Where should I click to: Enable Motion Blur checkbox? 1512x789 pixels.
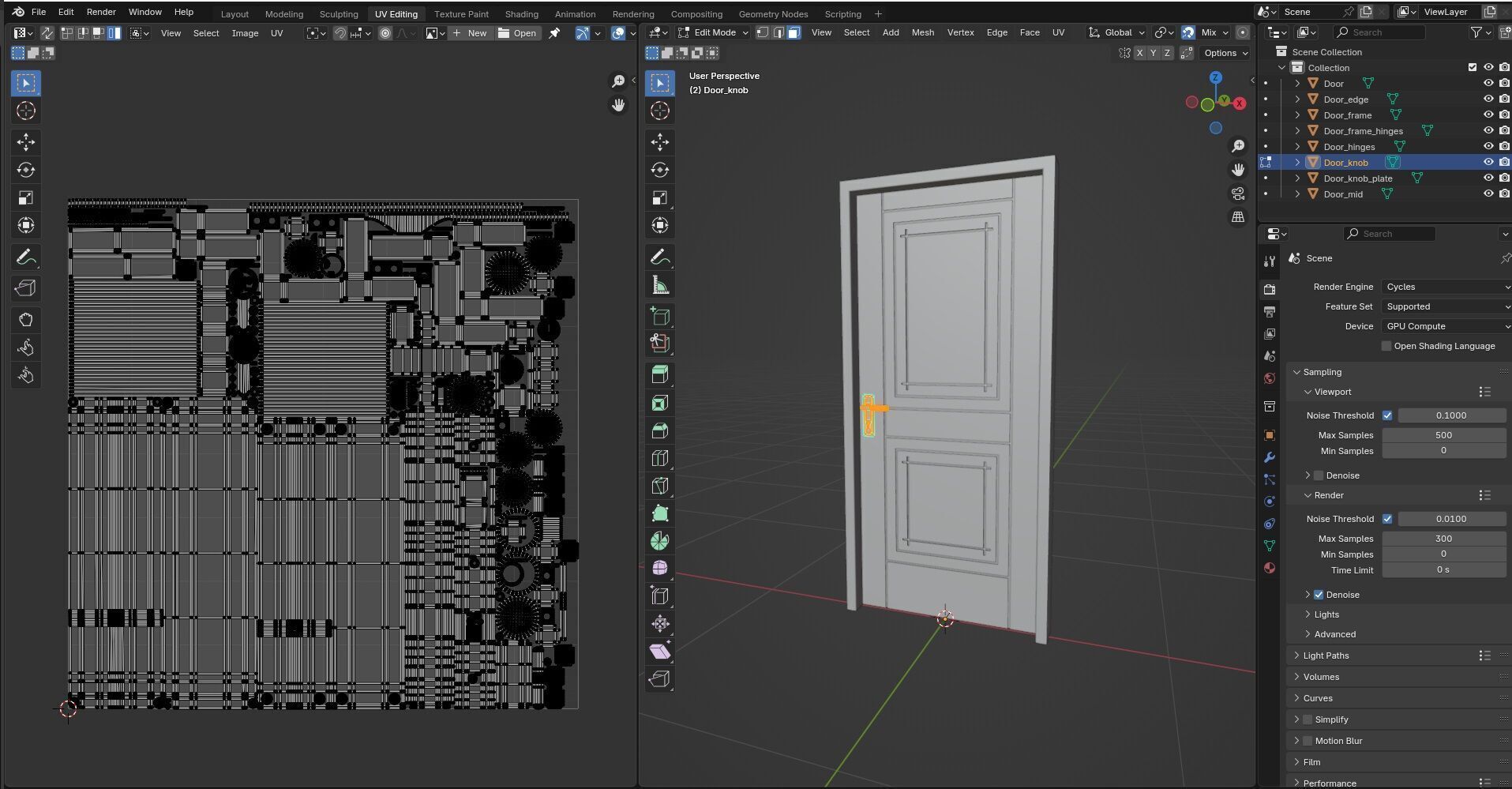tap(1308, 741)
